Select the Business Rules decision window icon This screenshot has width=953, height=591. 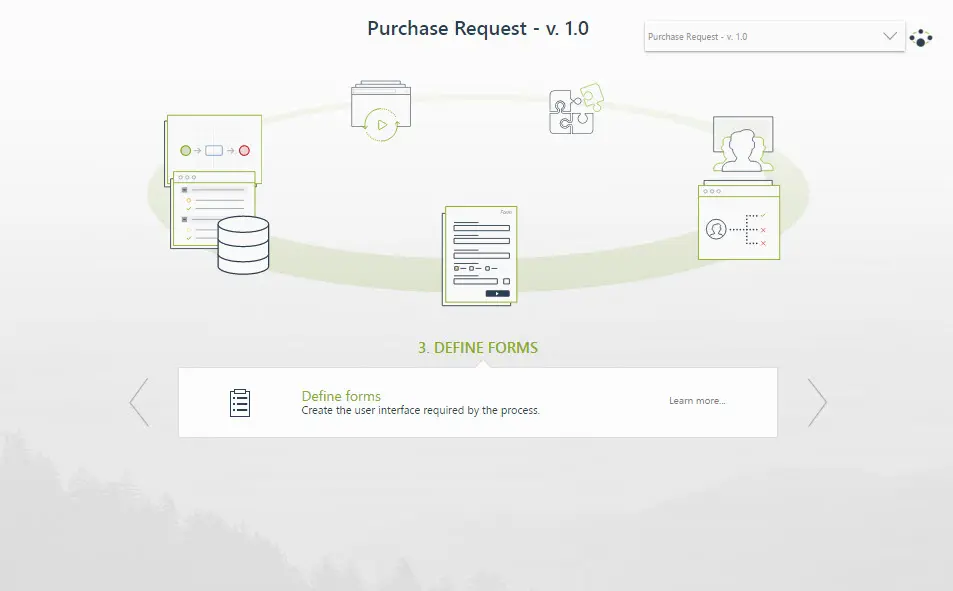click(x=738, y=221)
